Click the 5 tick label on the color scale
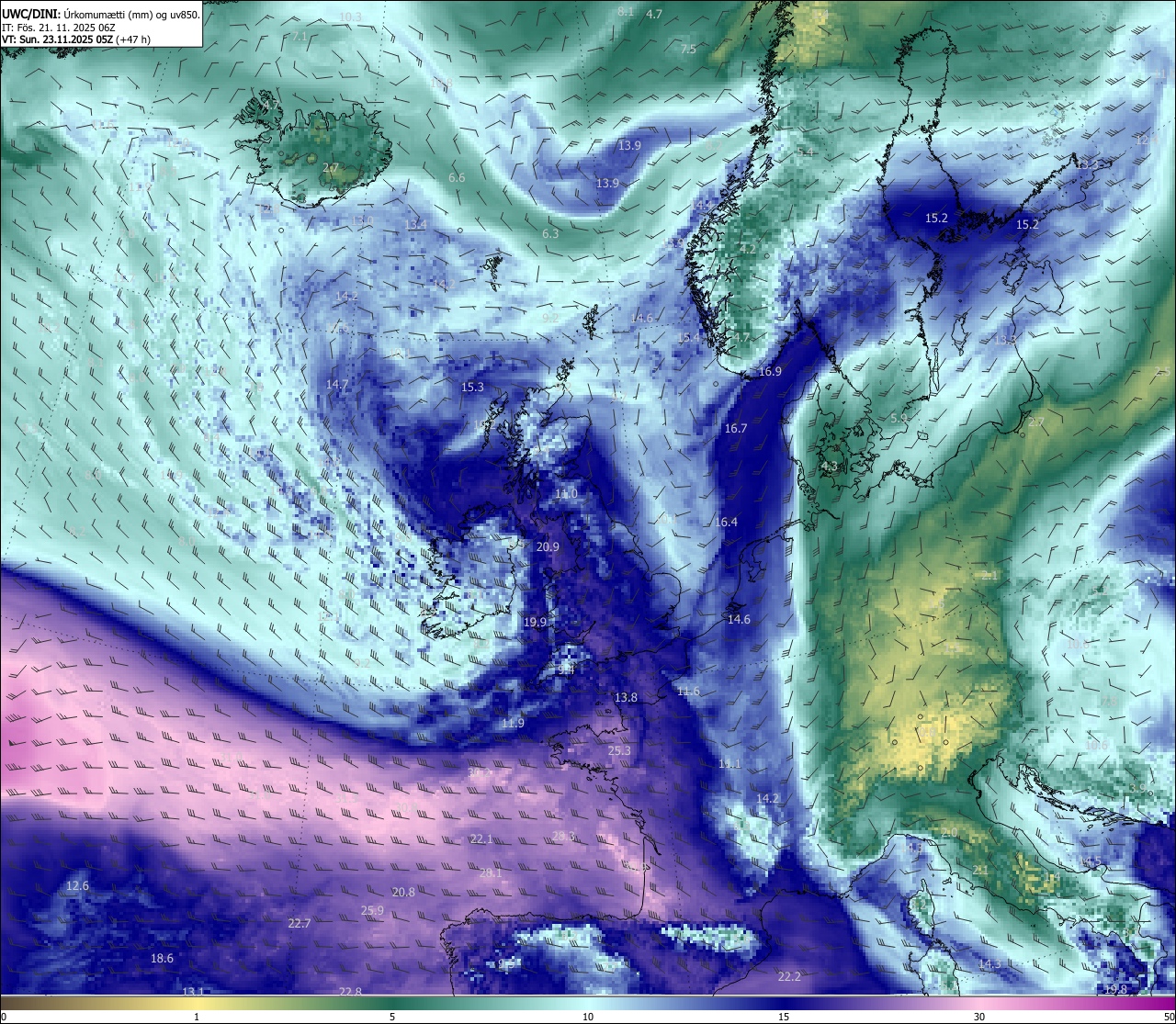The height and width of the screenshot is (1024, 1176). 392,1017
